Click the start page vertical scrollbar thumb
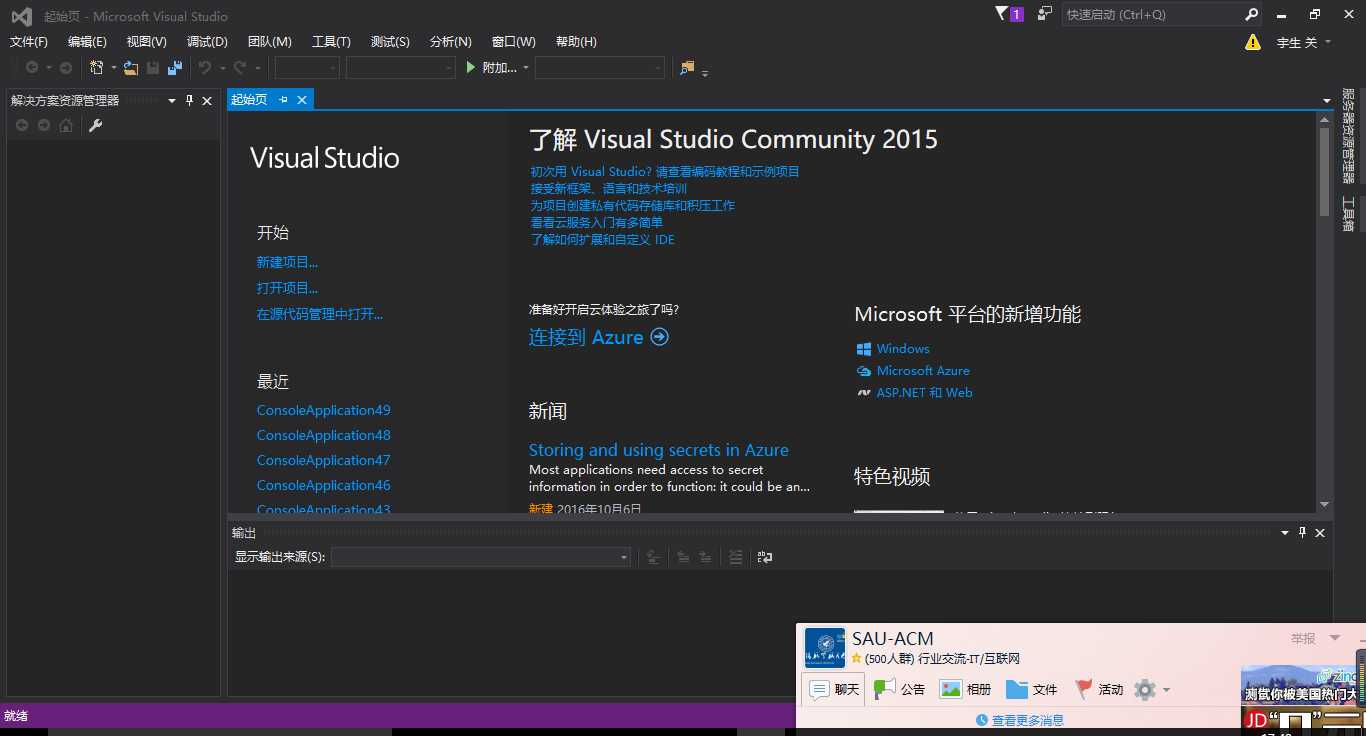The image size is (1366, 736). point(1325,170)
